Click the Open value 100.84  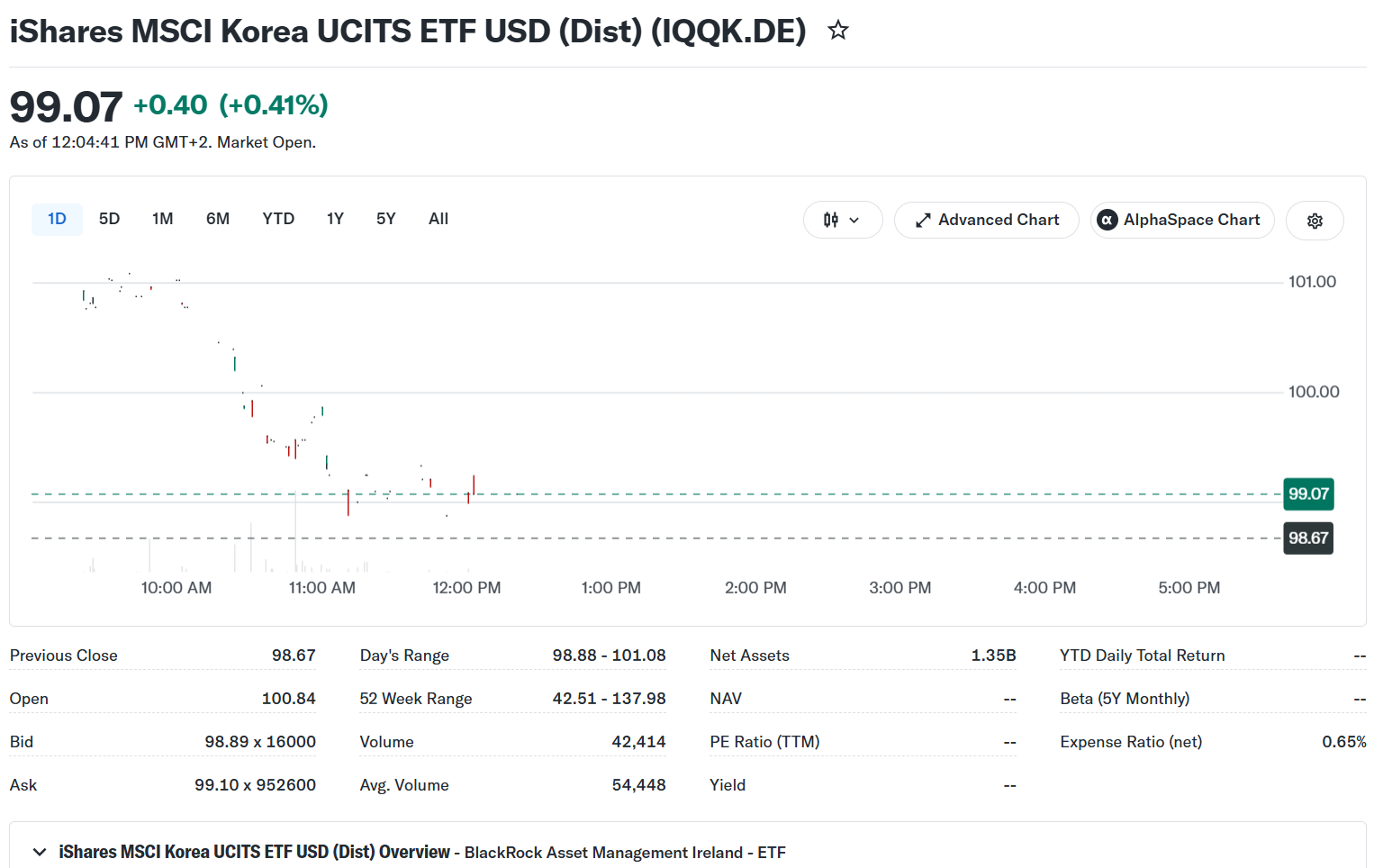(x=288, y=699)
